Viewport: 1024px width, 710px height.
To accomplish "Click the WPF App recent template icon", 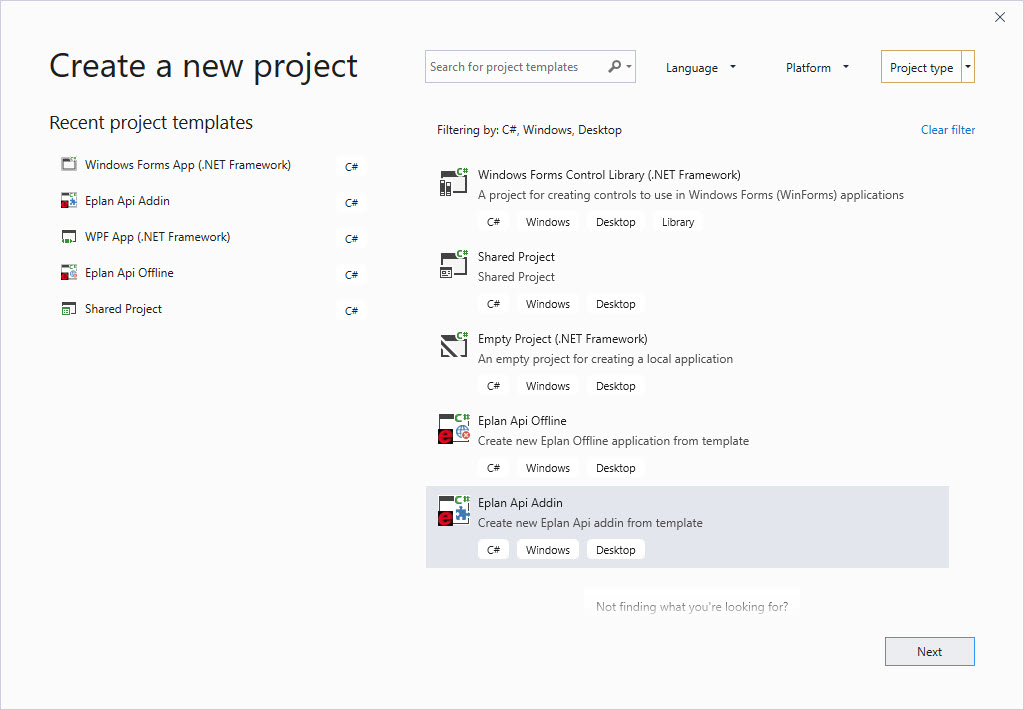I will coord(69,236).
